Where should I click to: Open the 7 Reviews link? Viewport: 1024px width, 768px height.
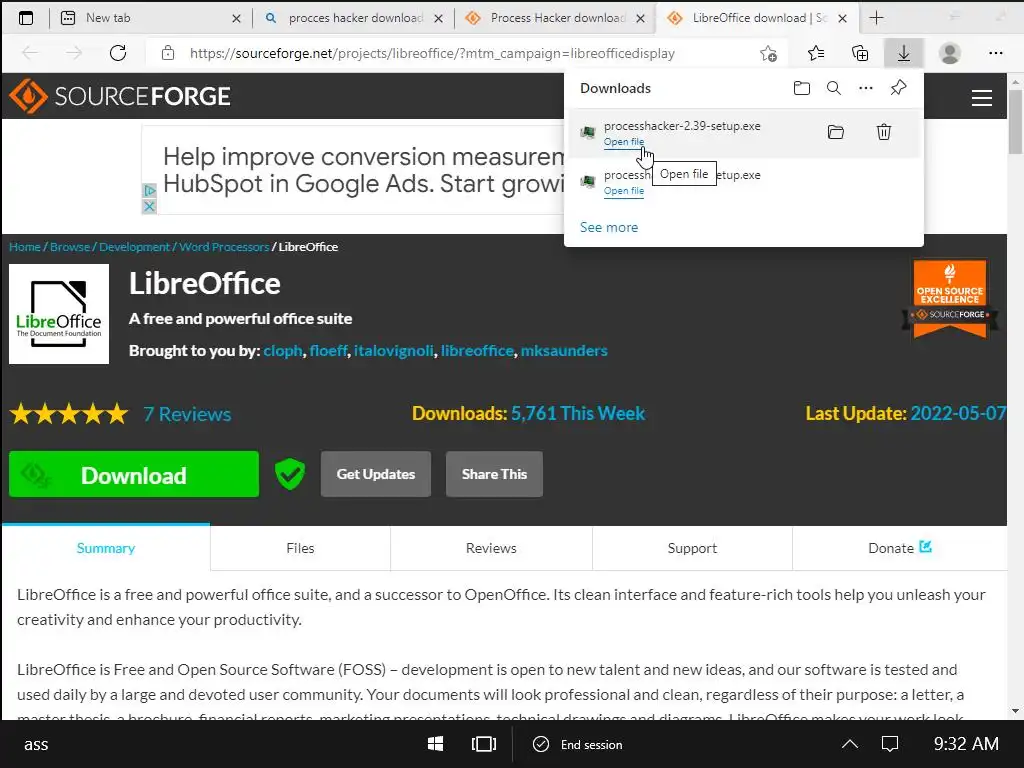pos(187,414)
